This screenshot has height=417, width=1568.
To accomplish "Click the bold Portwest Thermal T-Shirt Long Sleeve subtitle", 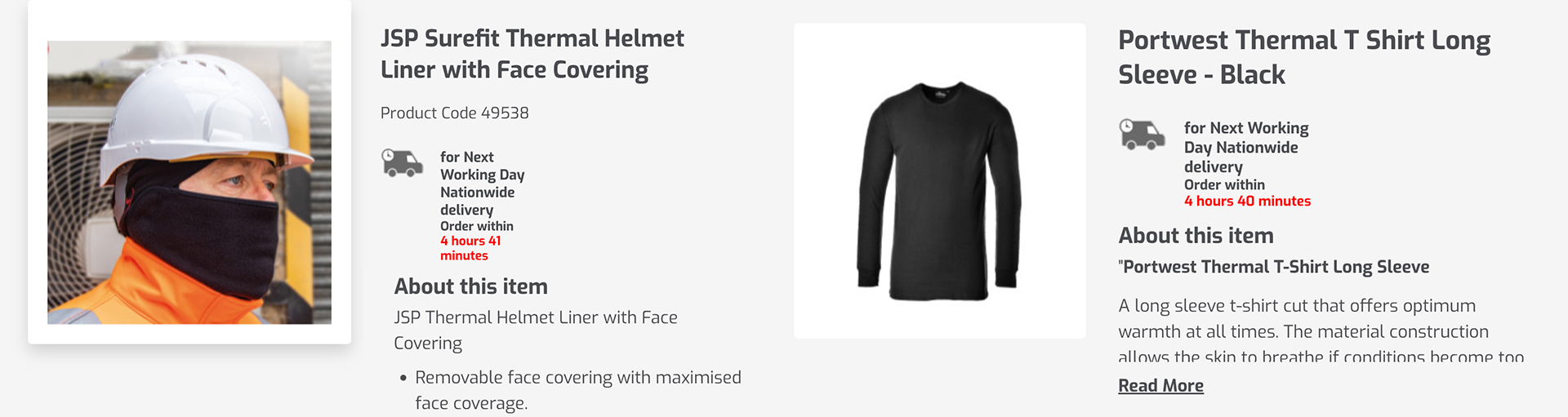I will click(x=1274, y=267).
